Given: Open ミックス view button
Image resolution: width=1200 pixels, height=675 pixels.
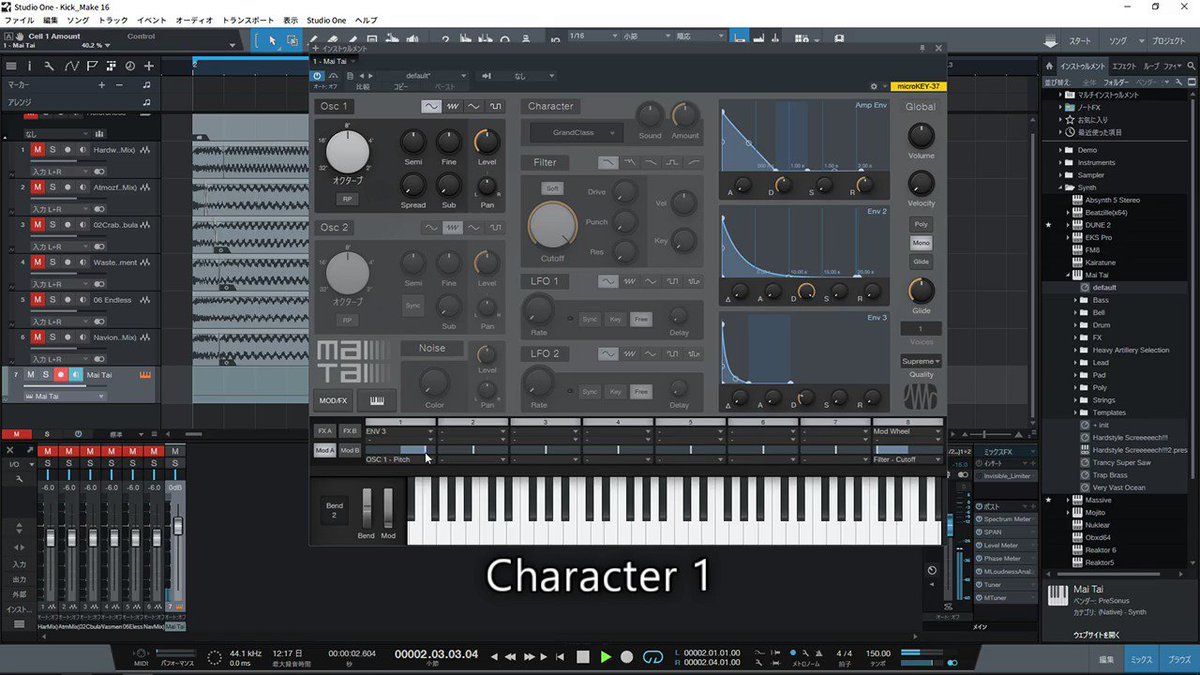Looking at the screenshot, I should click(1141, 659).
